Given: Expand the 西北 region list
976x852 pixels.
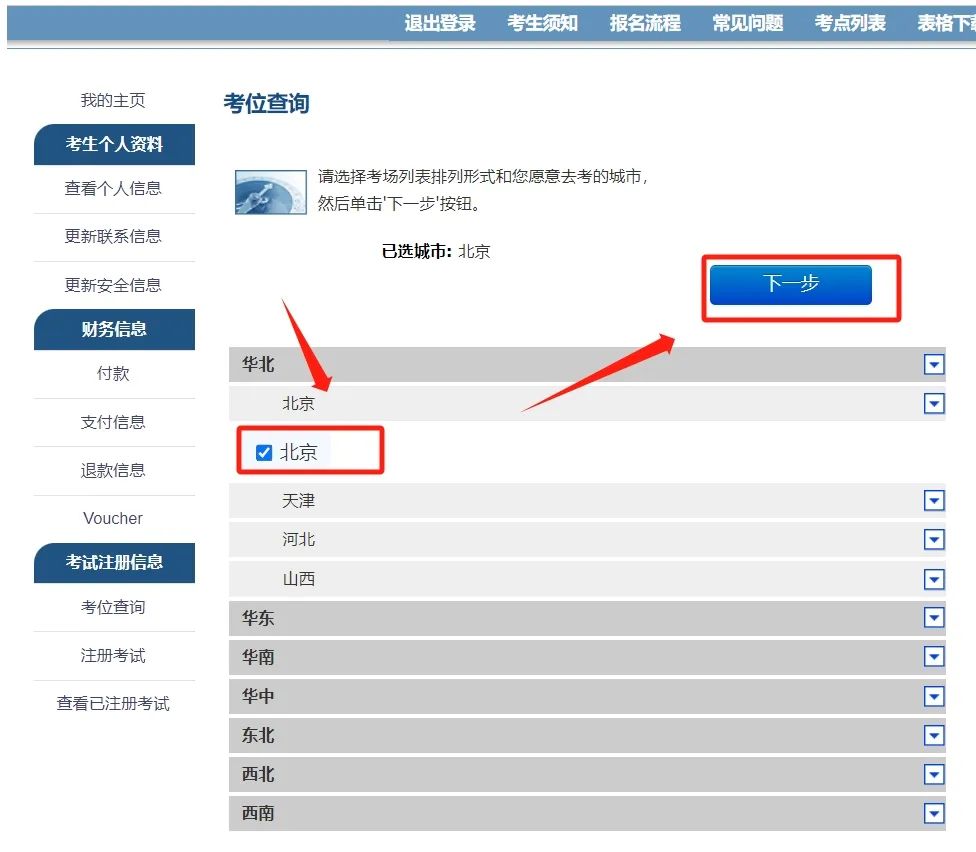Looking at the screenshot, I should [x=933, y=774].
